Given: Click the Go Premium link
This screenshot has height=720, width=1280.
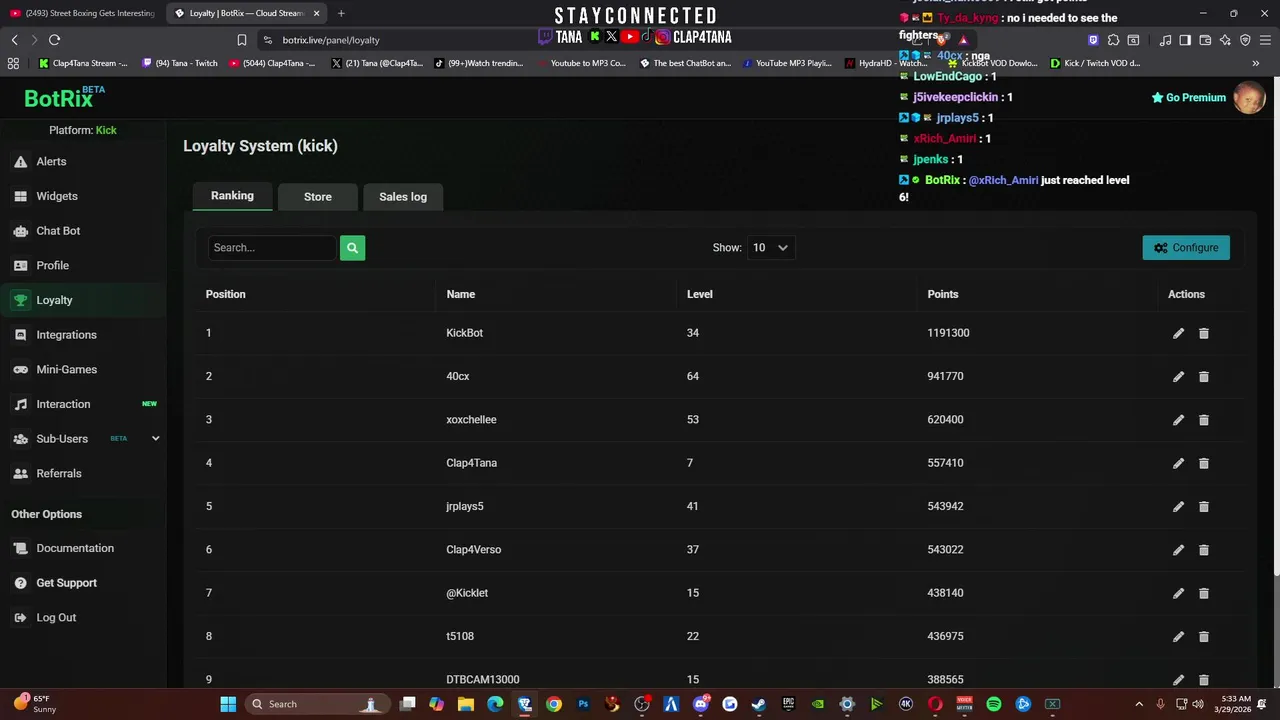Looking at the screenshot, I should point(1188,97).
